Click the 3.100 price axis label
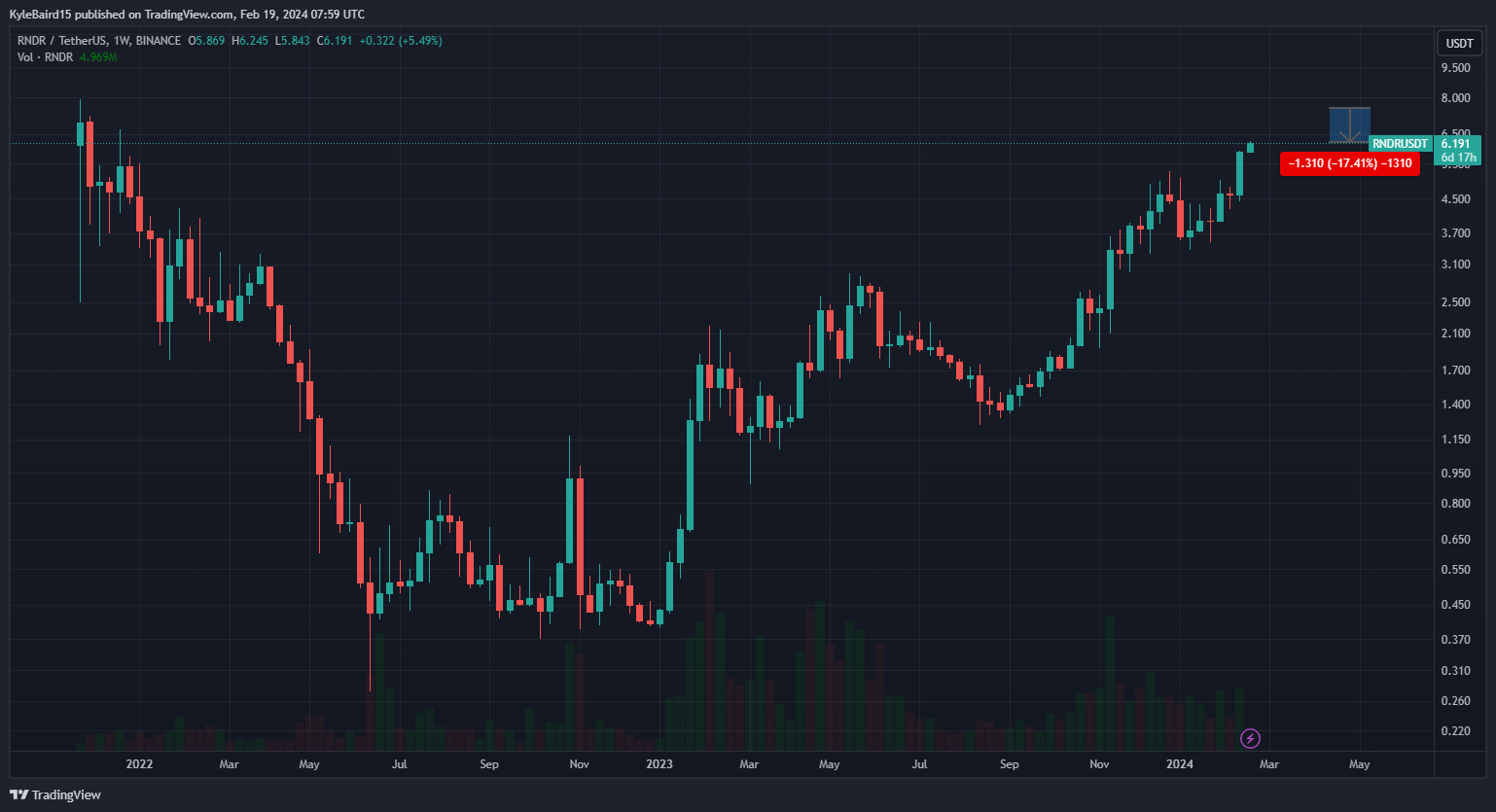1496x812 pixels. tap(1456, 265)
